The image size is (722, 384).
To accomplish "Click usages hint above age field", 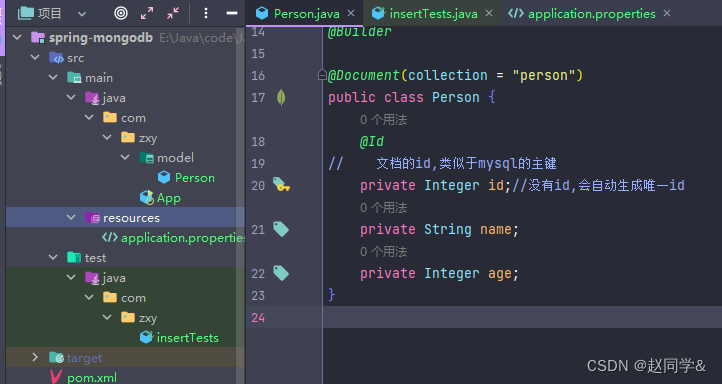I will coord(383,252).
